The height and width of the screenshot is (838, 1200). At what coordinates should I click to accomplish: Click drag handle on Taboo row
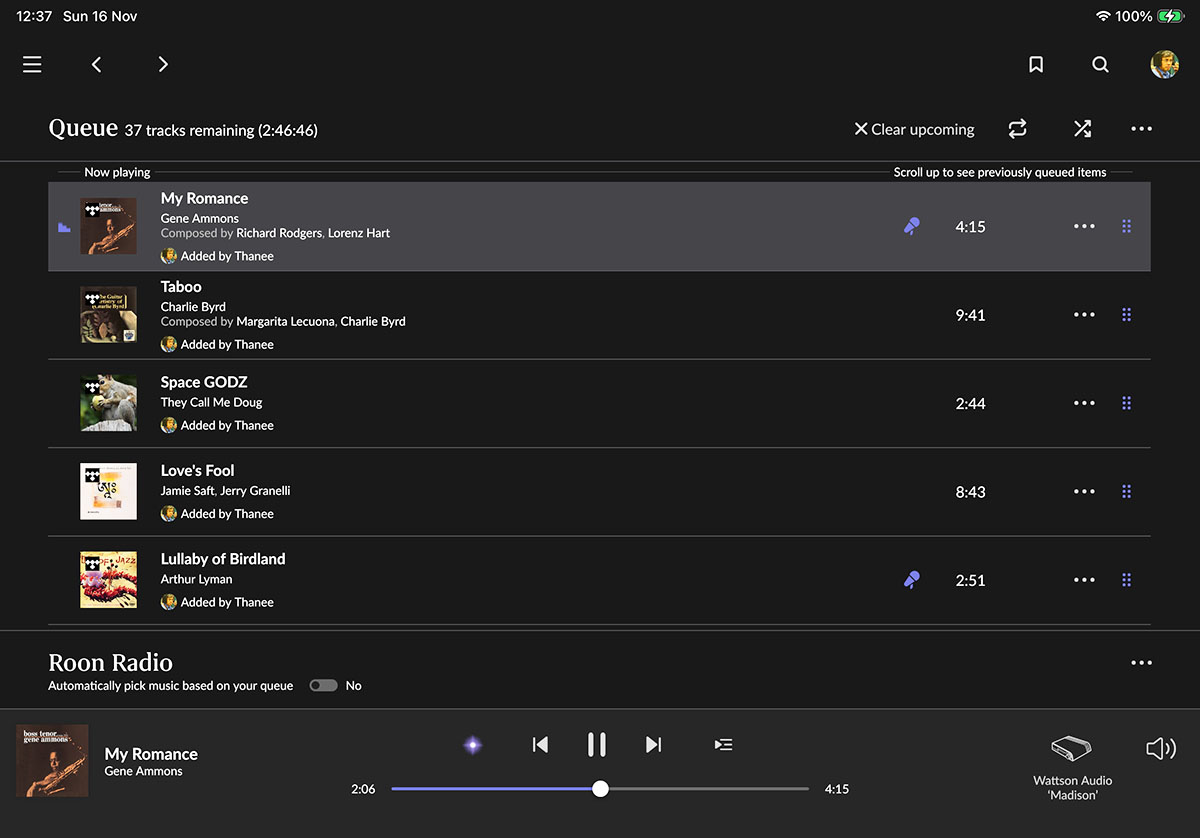coord(1127,315)
